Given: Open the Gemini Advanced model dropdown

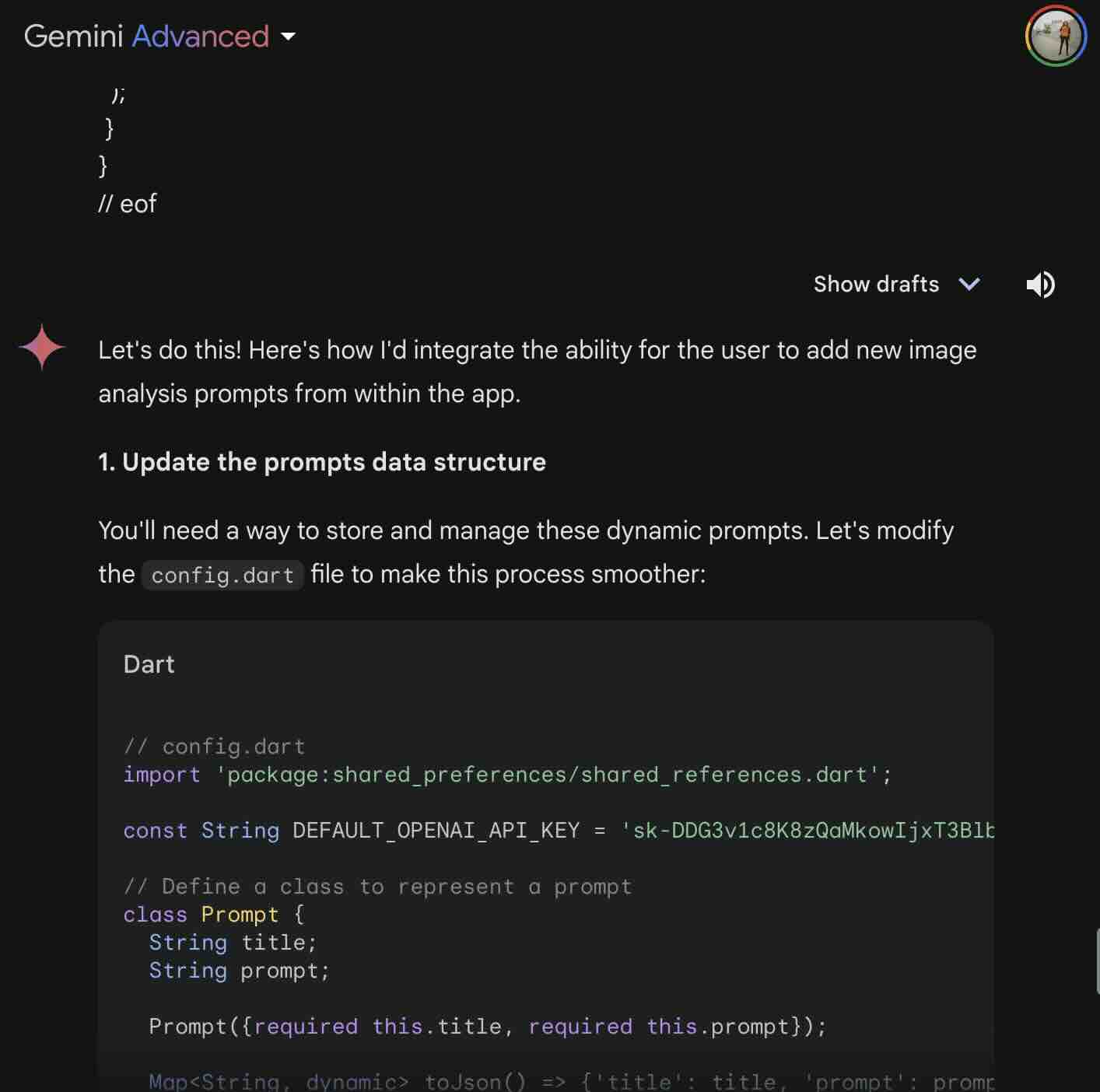Looking at the screenshot, I should tap(288, 37).
